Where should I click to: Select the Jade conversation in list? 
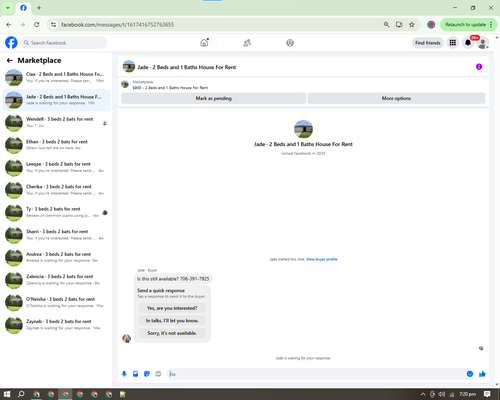point(56,100)
